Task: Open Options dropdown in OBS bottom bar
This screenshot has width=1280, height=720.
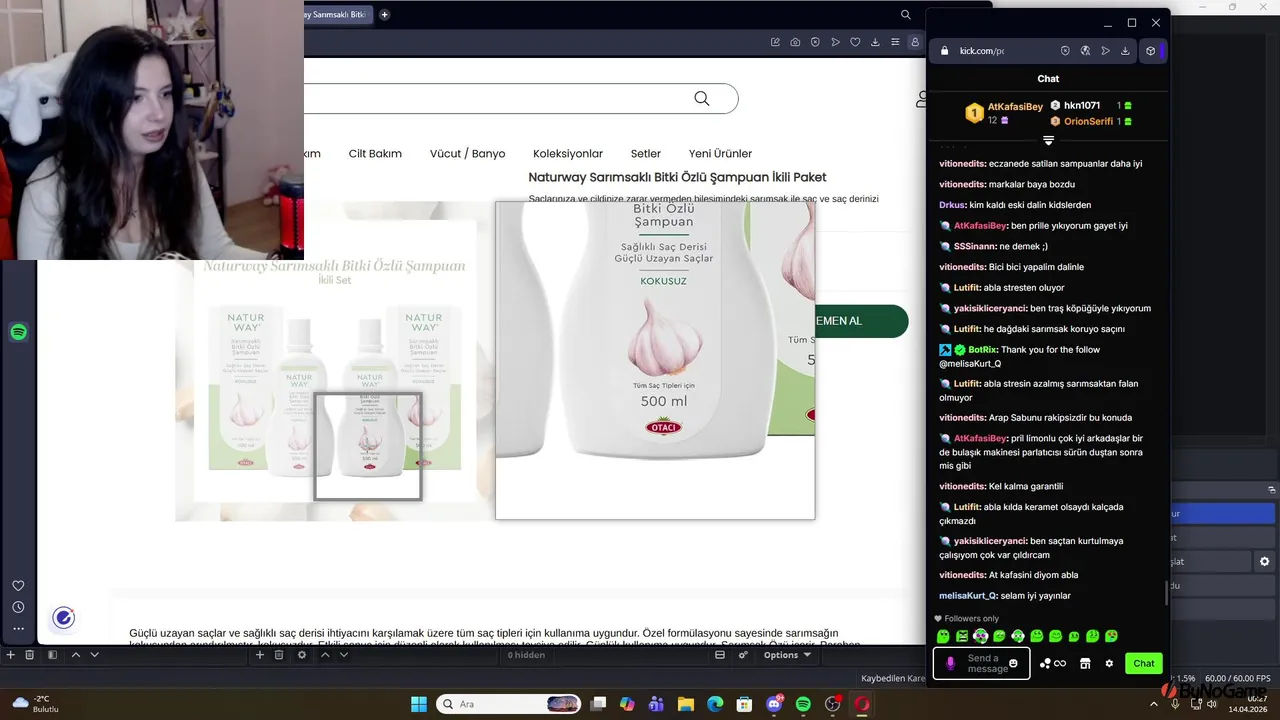Action: (787, 655)
